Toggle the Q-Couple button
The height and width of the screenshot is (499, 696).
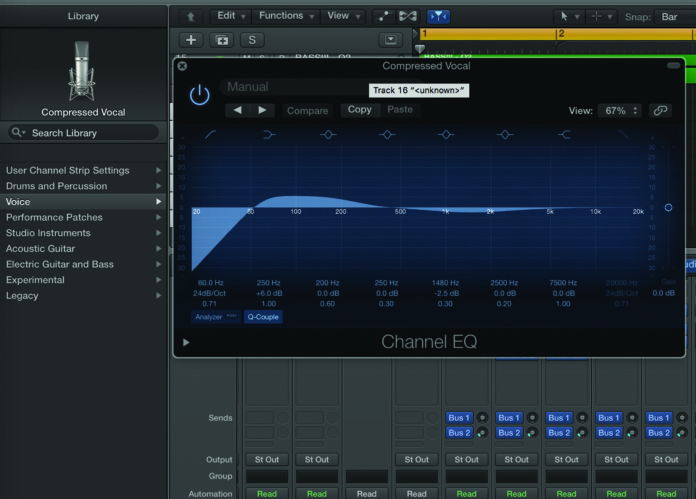click(263, 317)
